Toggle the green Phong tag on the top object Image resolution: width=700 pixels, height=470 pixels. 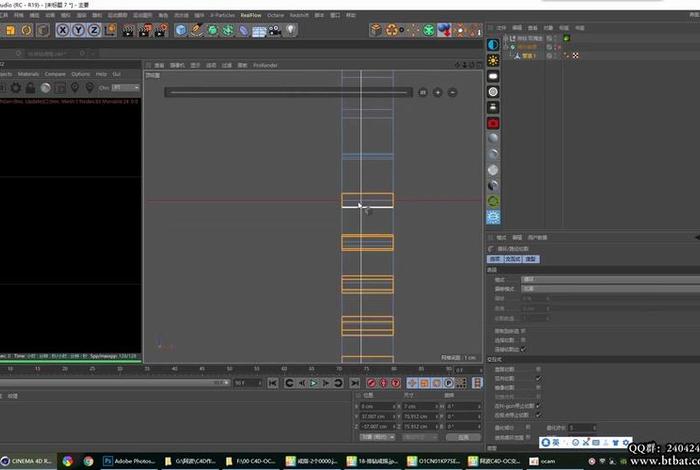pos(567,38)
